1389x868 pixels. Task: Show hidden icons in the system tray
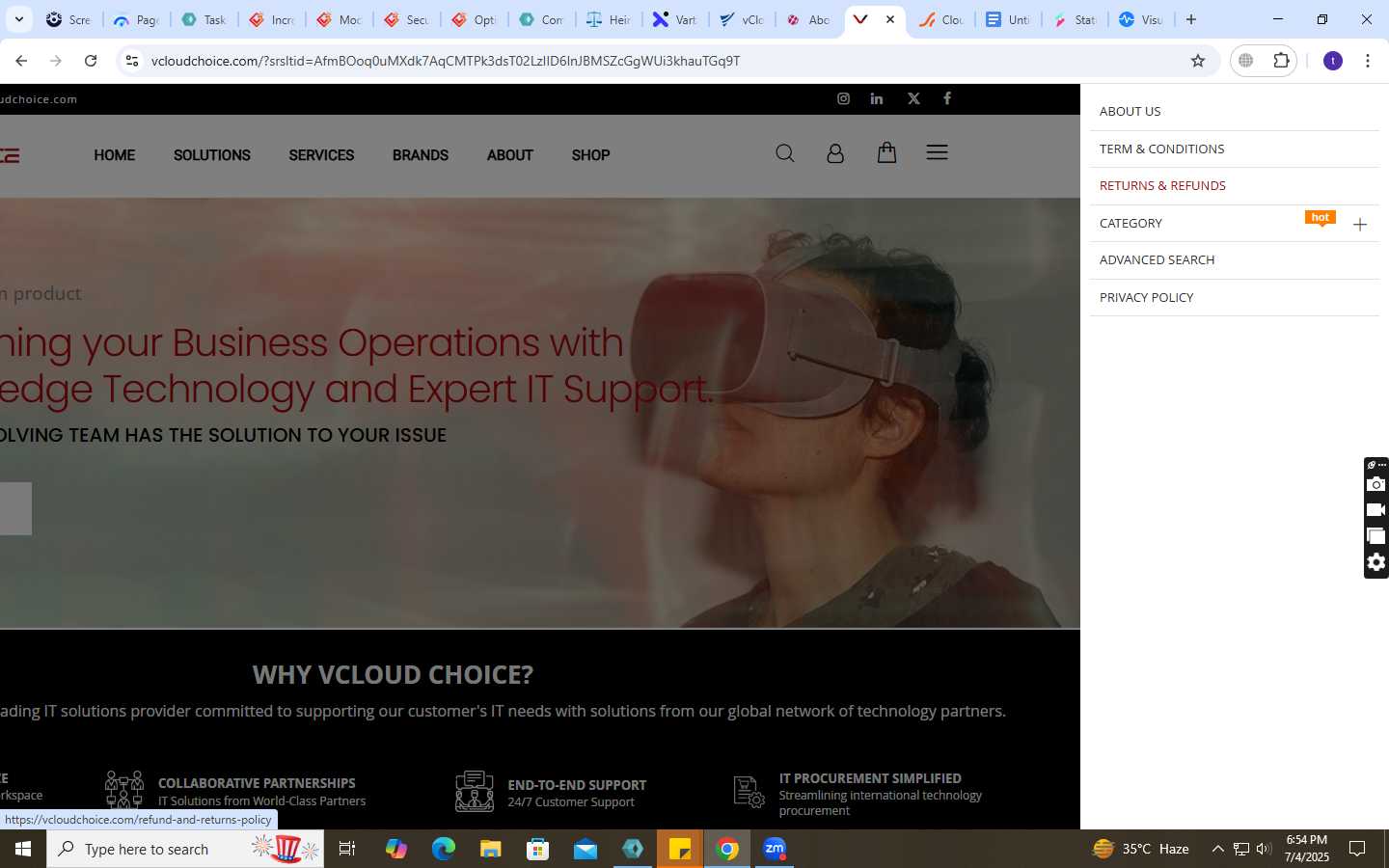pyautogui.click(x=1217, y=849)
